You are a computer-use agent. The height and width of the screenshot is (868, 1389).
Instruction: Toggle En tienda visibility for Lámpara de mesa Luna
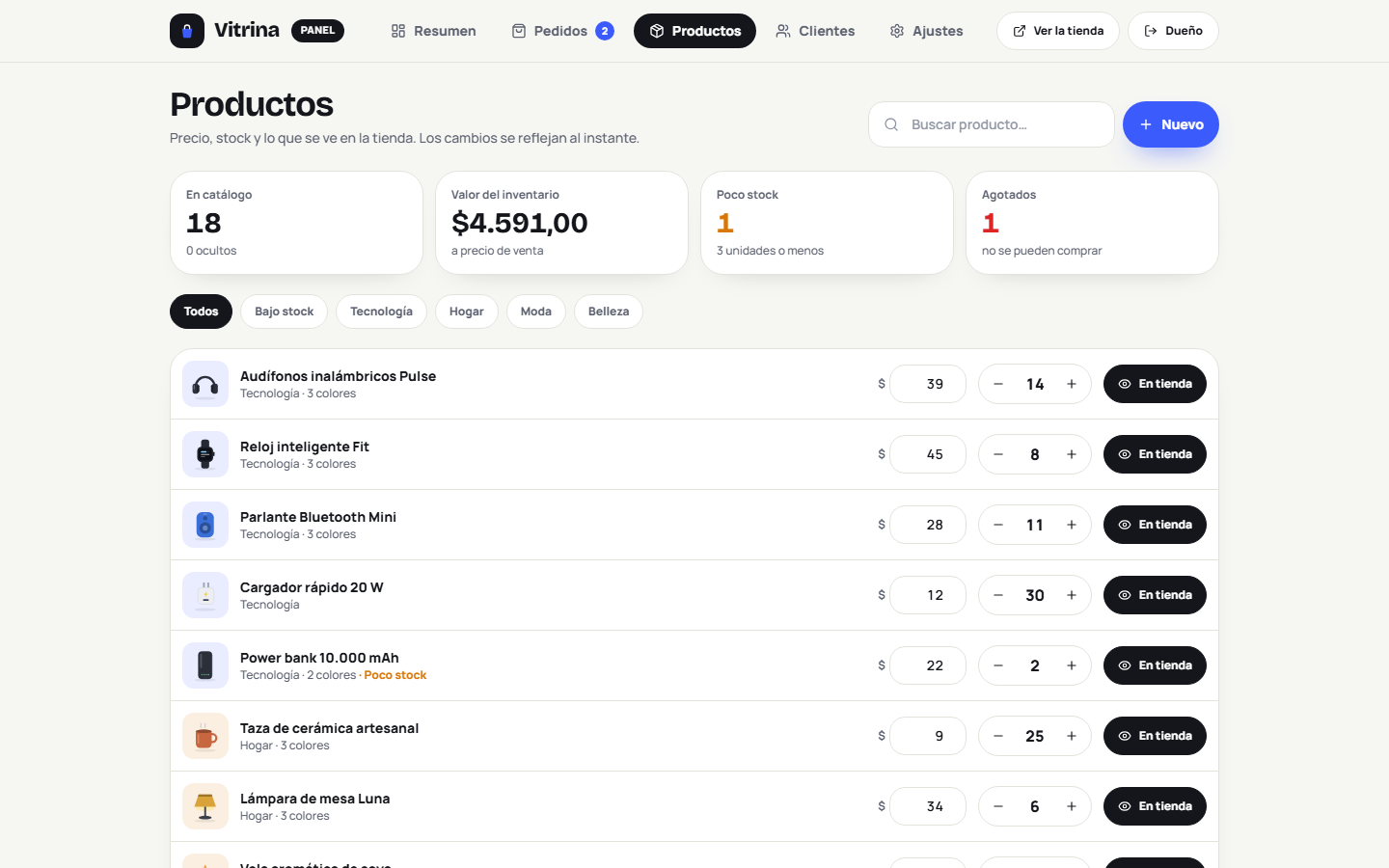pos(1155,806)
